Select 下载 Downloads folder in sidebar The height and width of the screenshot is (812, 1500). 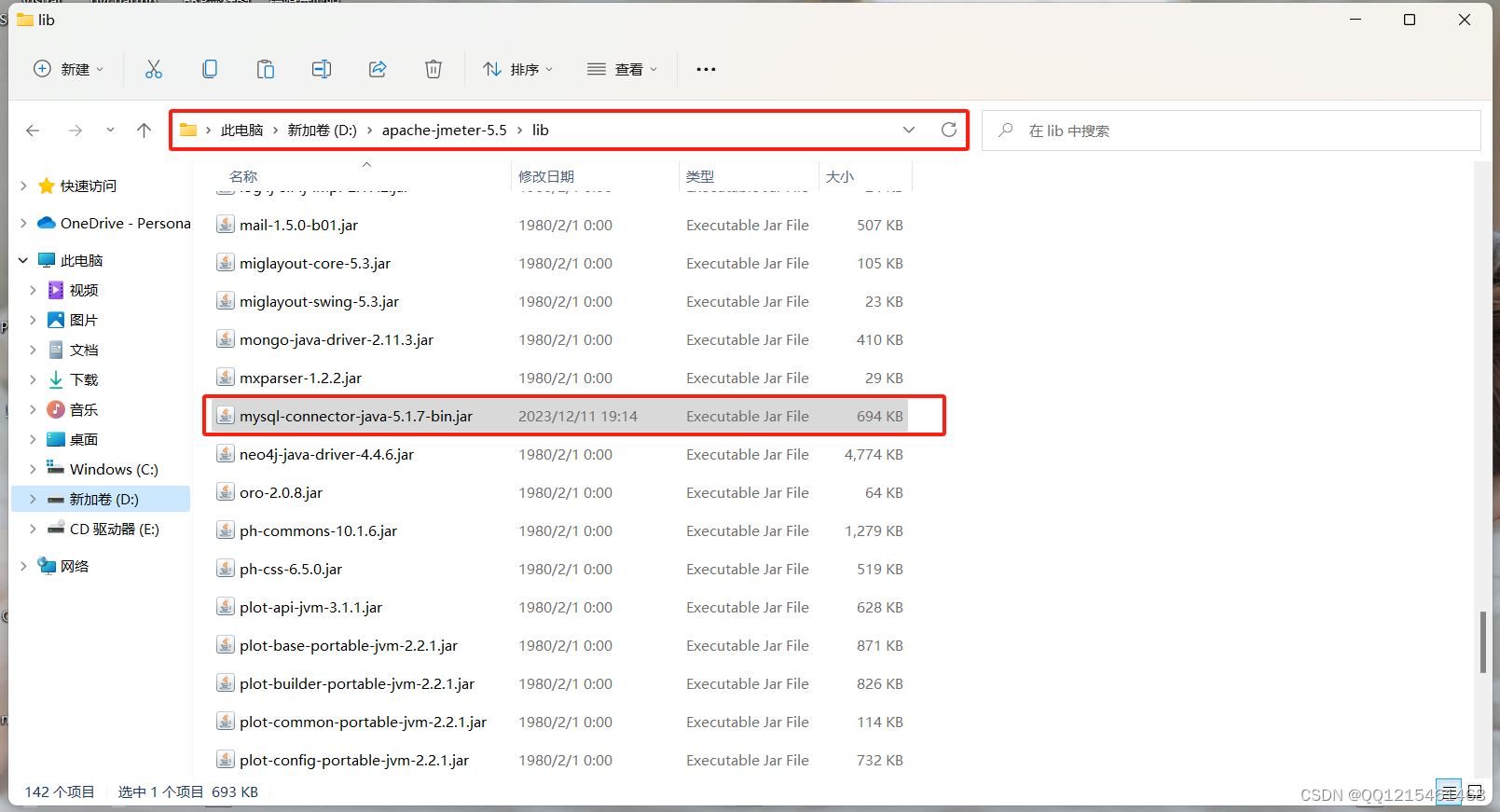pyautogui.click(x=73, y=379)
